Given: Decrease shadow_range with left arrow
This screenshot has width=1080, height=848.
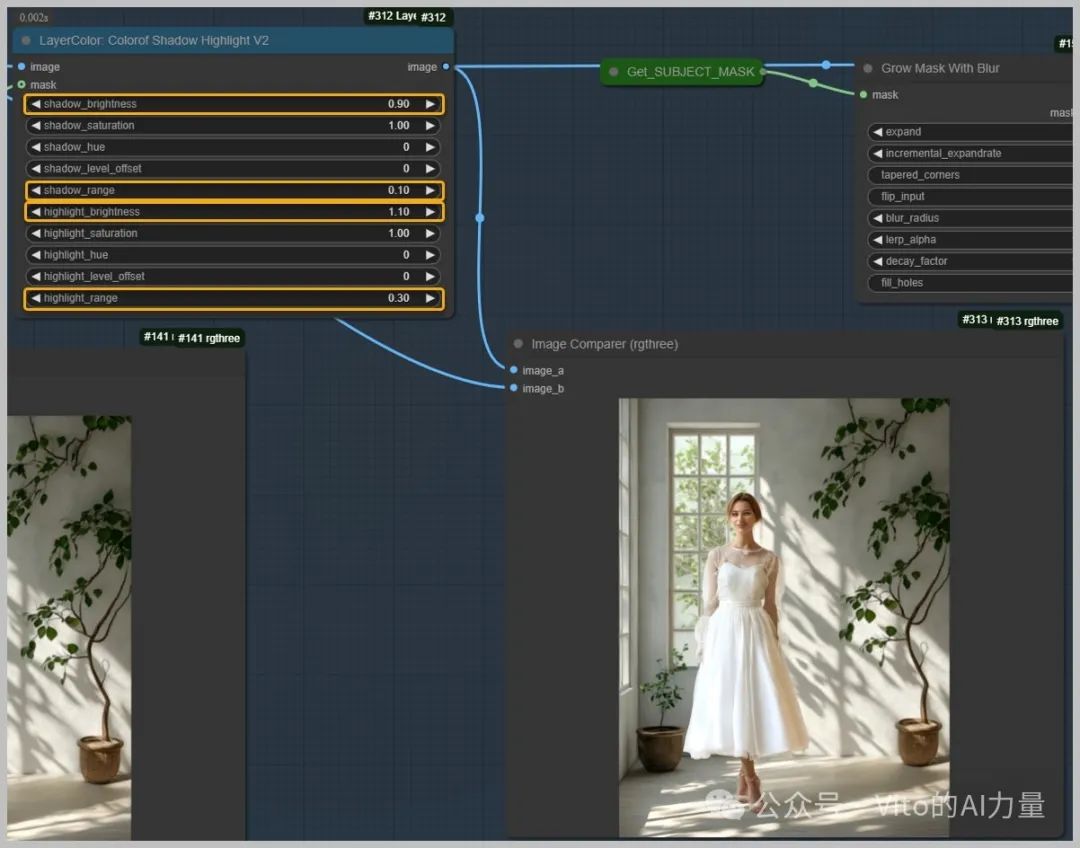Looking at the screenshot, I should (x=36, y=190).
